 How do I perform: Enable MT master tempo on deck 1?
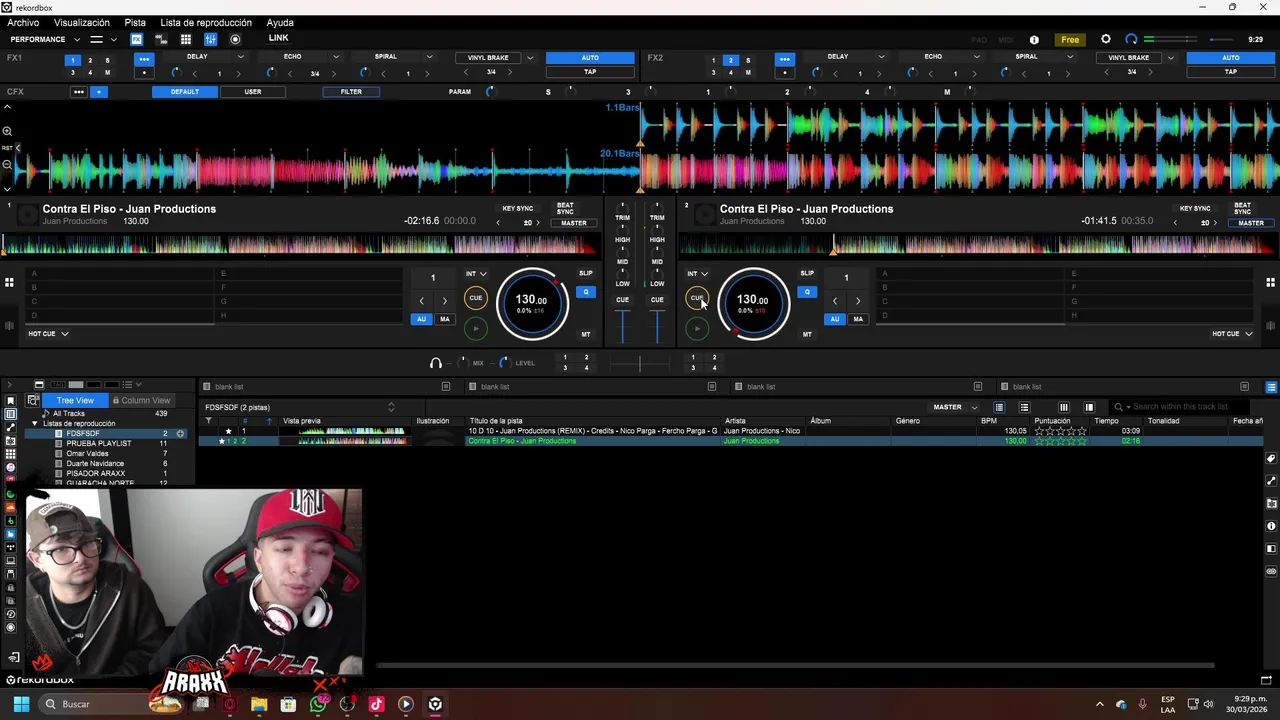coord(586,334)
